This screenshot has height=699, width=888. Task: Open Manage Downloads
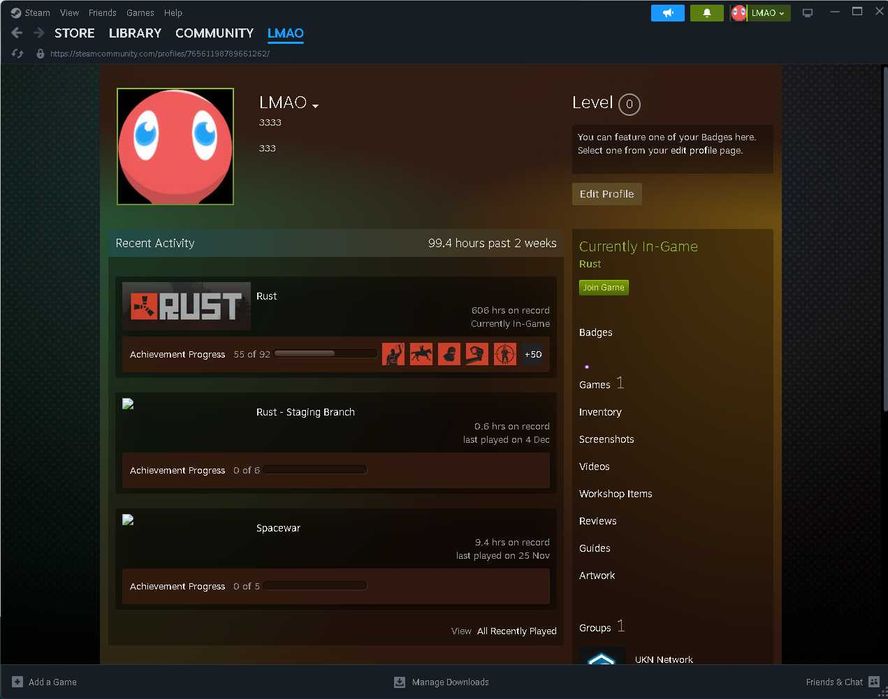(x=450, y=682)
